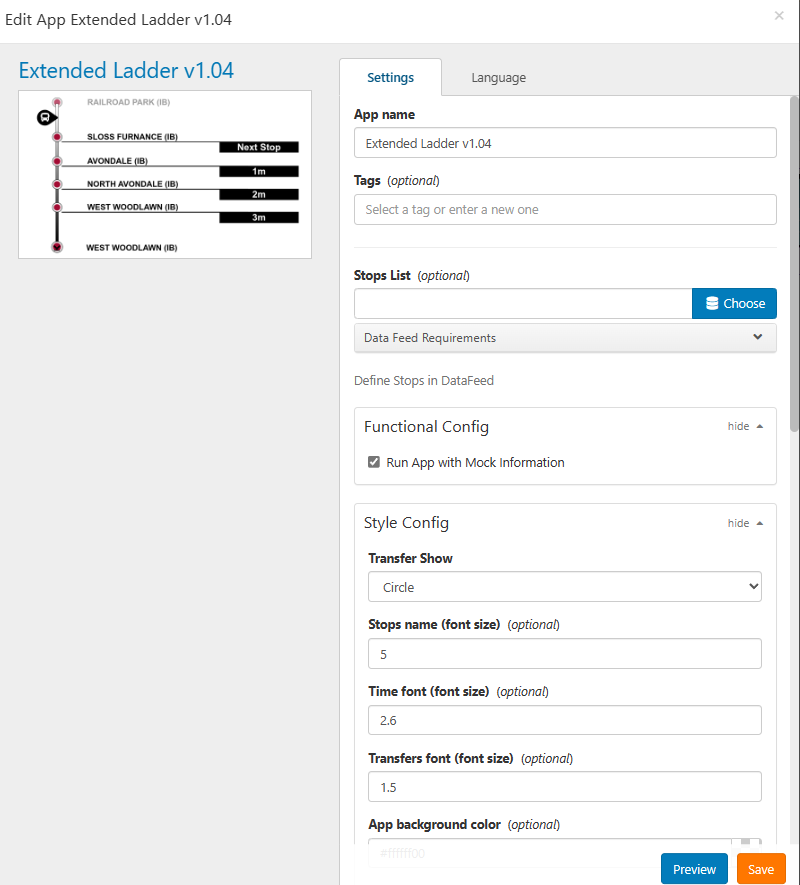The height and width of the screenshot is (885, 800).
Task: Click the orange Save button
Action: (x=761, y=869)
